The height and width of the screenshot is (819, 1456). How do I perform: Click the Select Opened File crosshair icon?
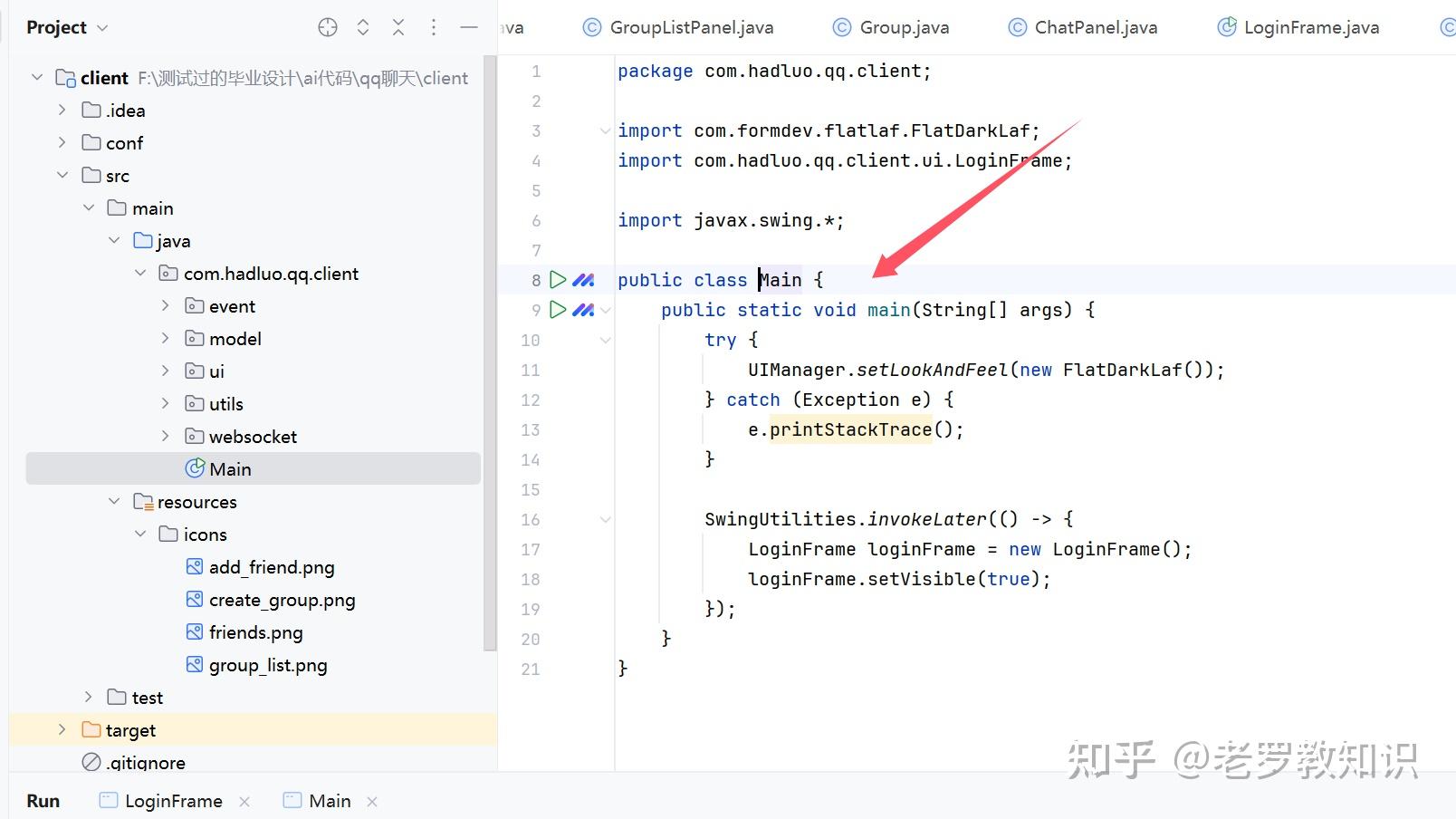click(327, 27)
